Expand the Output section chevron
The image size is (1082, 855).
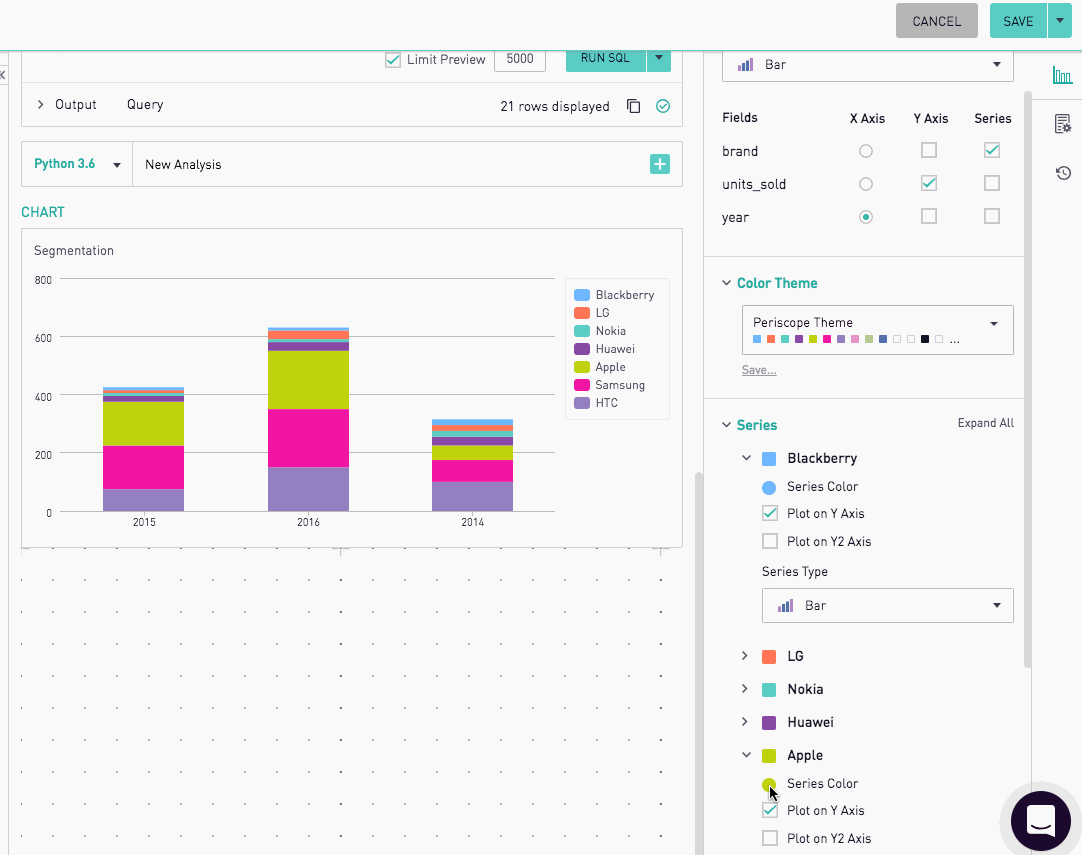coord(40,104)
